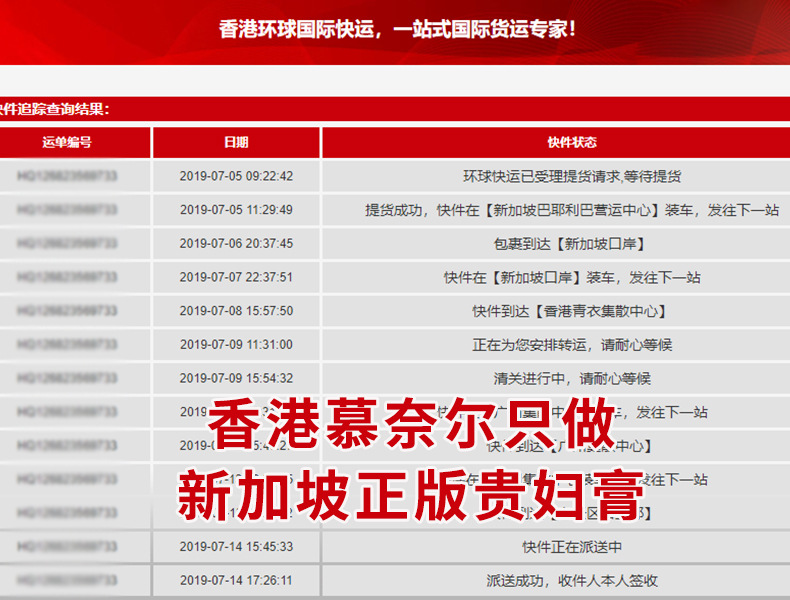Image resolution: width=790 pixels, height=600 pixels.
Task: Click the 日期 column header
Action: [x=236, y=142]
